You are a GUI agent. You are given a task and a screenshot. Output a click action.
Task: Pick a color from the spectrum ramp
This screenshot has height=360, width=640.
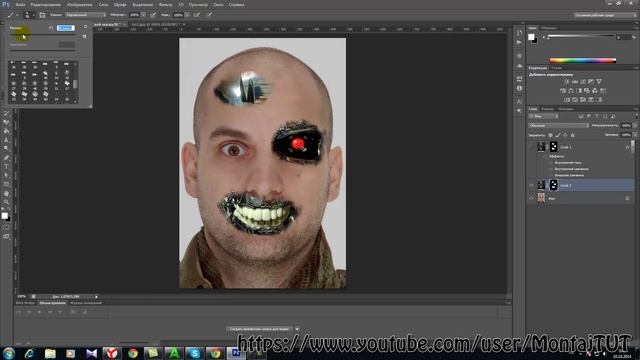(583, 60)
